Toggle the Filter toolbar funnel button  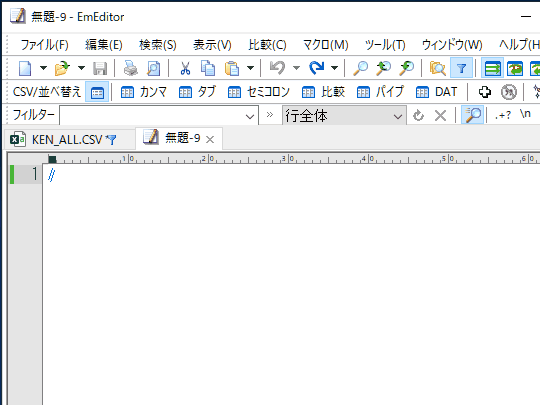(461, 68)
